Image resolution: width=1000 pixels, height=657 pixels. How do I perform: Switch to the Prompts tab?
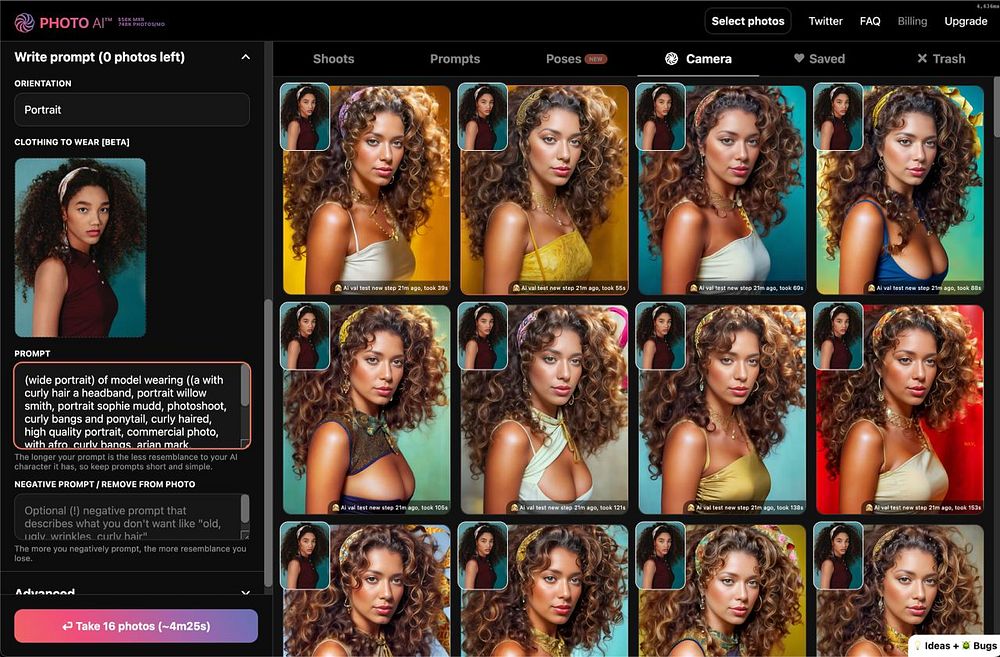click(455, 59)
